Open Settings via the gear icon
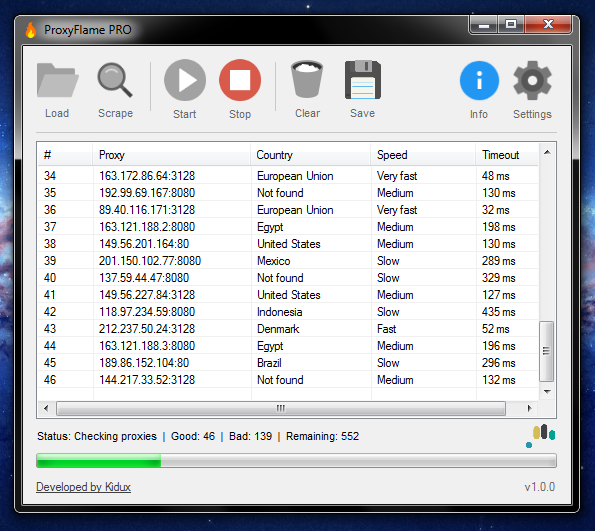Viewport: 595px width, 531px height. pos(532,80)
